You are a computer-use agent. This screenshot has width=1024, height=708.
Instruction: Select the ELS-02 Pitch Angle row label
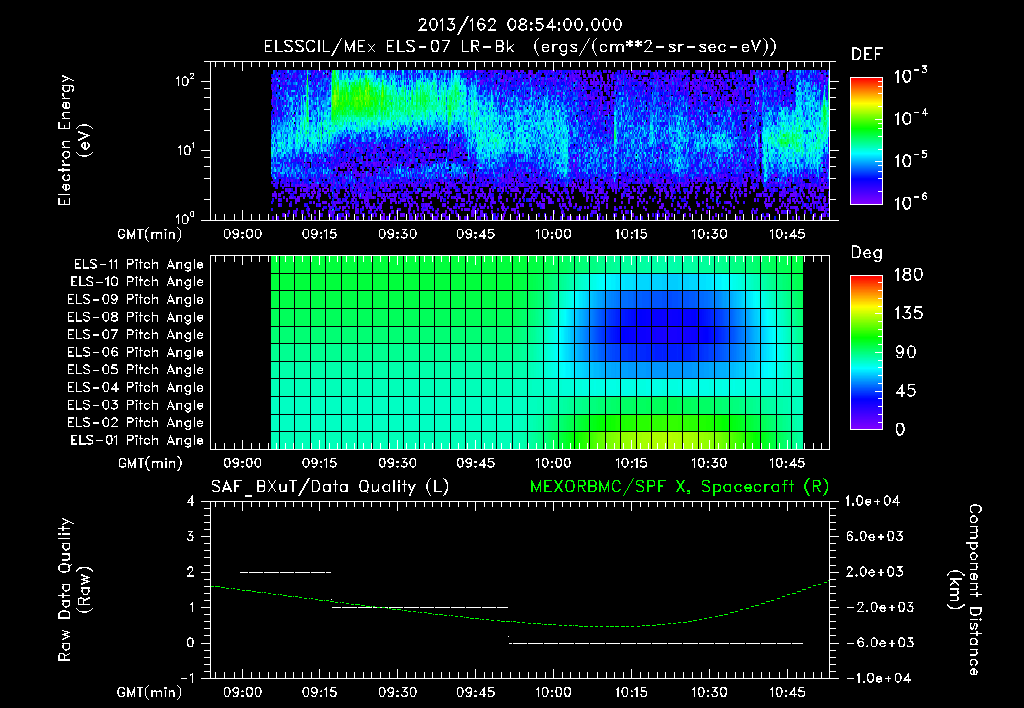[136, 423]
